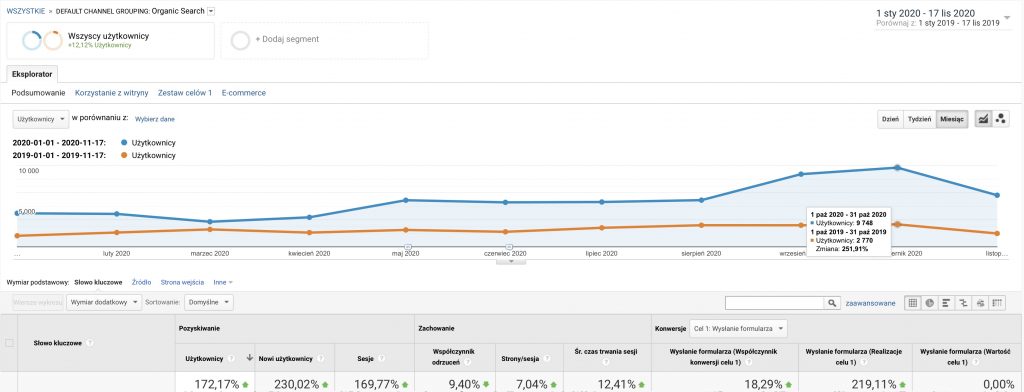The width and height of the screenshot is (1024, 392).
Task: Switch to the pivot table view icon
Action: [997, 302]
